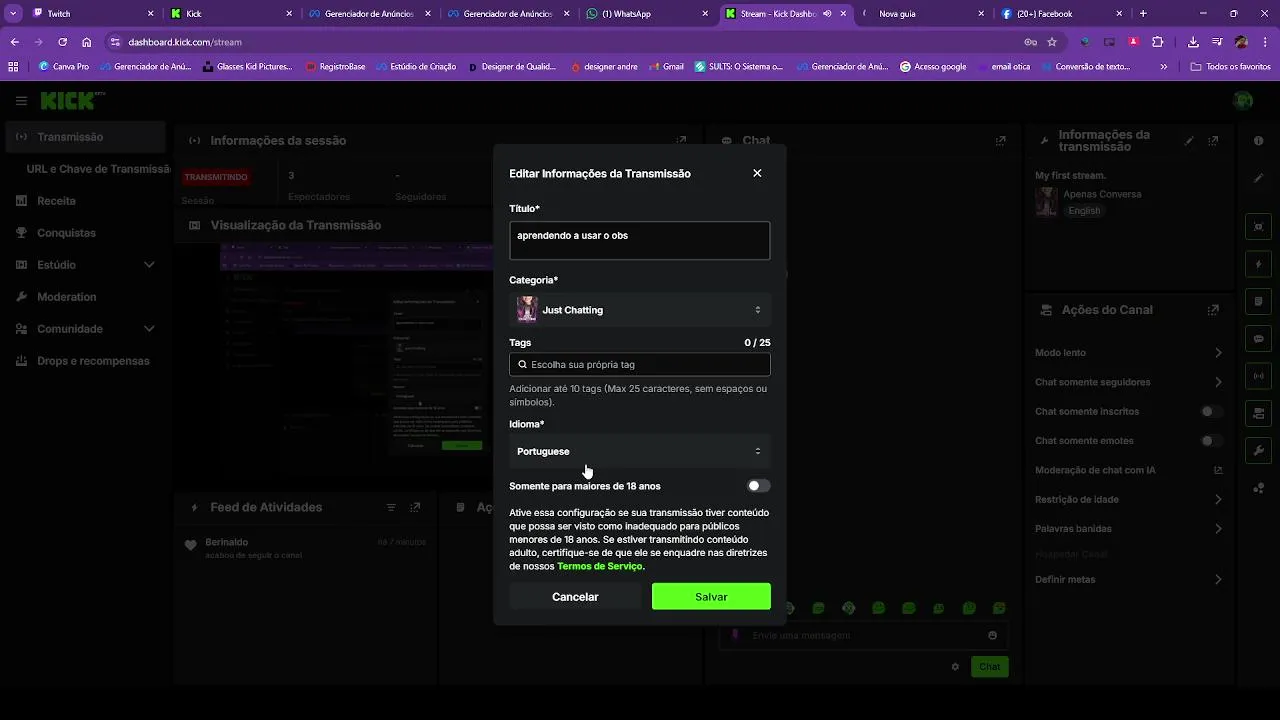The image size is (1280, 720).
Task: Open the user avatar menu at top right
Action: tap(1243, 101)
